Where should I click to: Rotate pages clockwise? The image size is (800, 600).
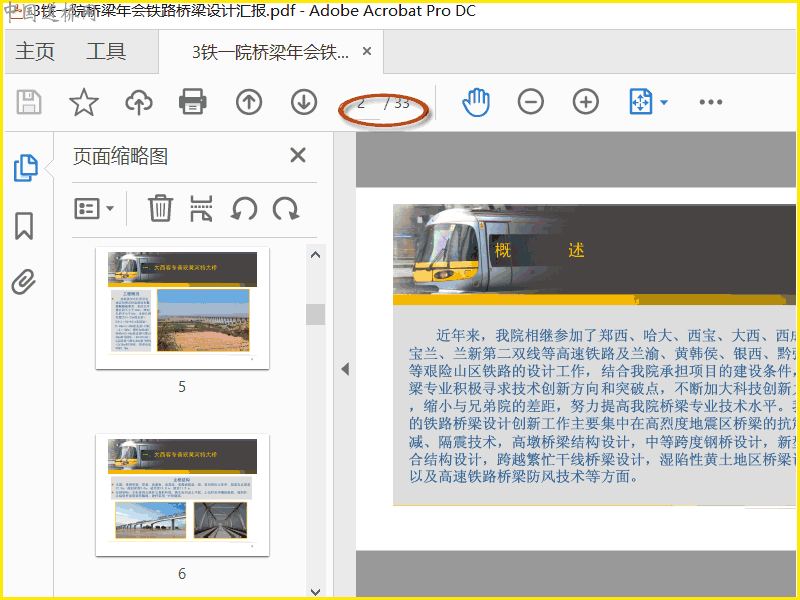tap(286, 209)
